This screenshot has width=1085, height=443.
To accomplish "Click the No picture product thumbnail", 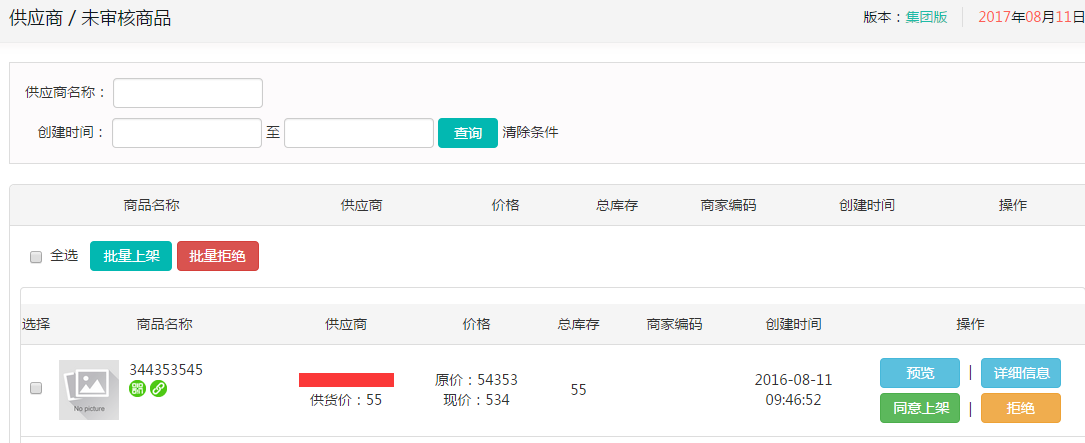I will tap(89, 390).
